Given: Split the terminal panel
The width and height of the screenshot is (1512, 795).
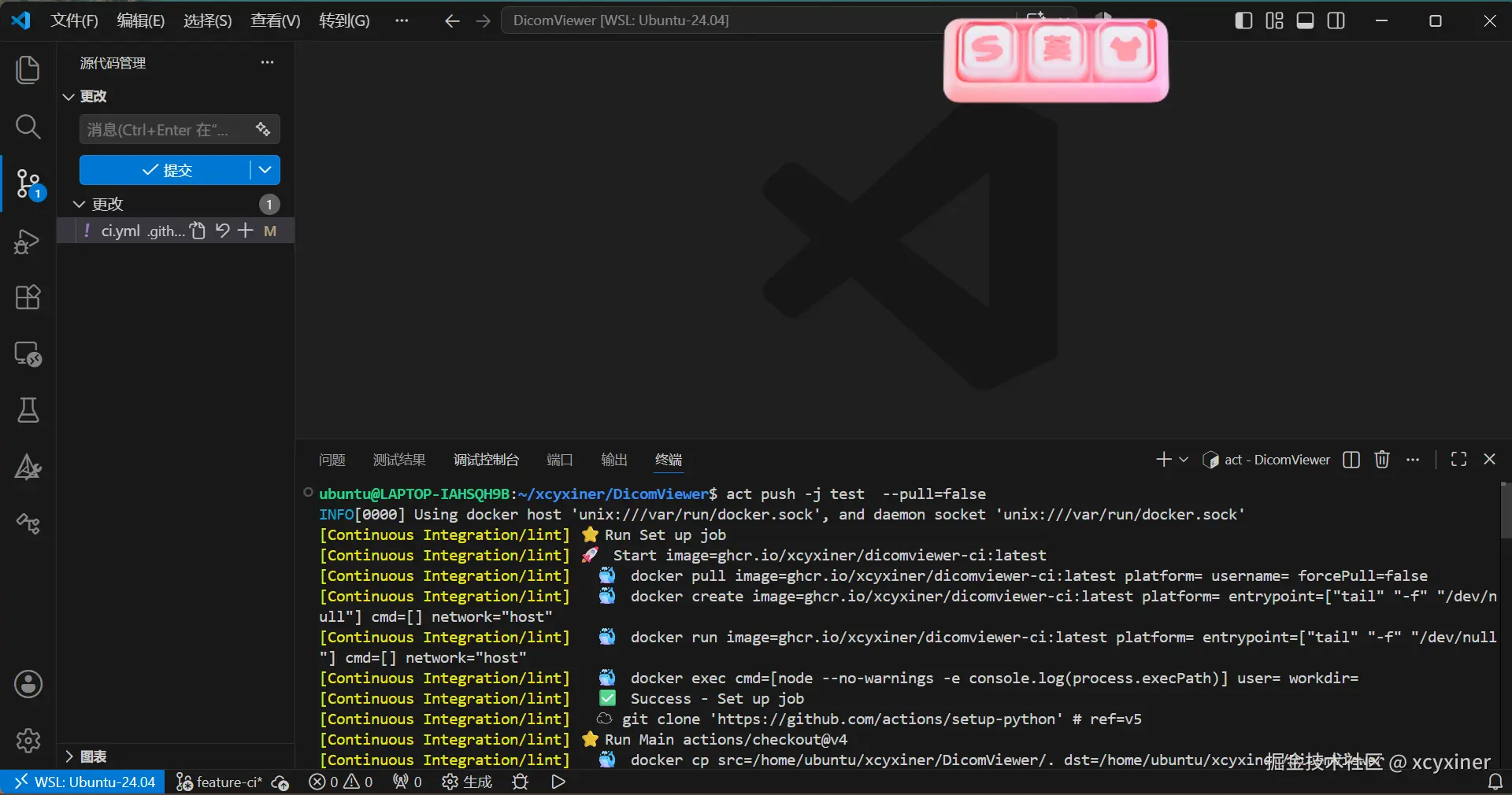Looking at the screenshot, I should (1351, 460).
